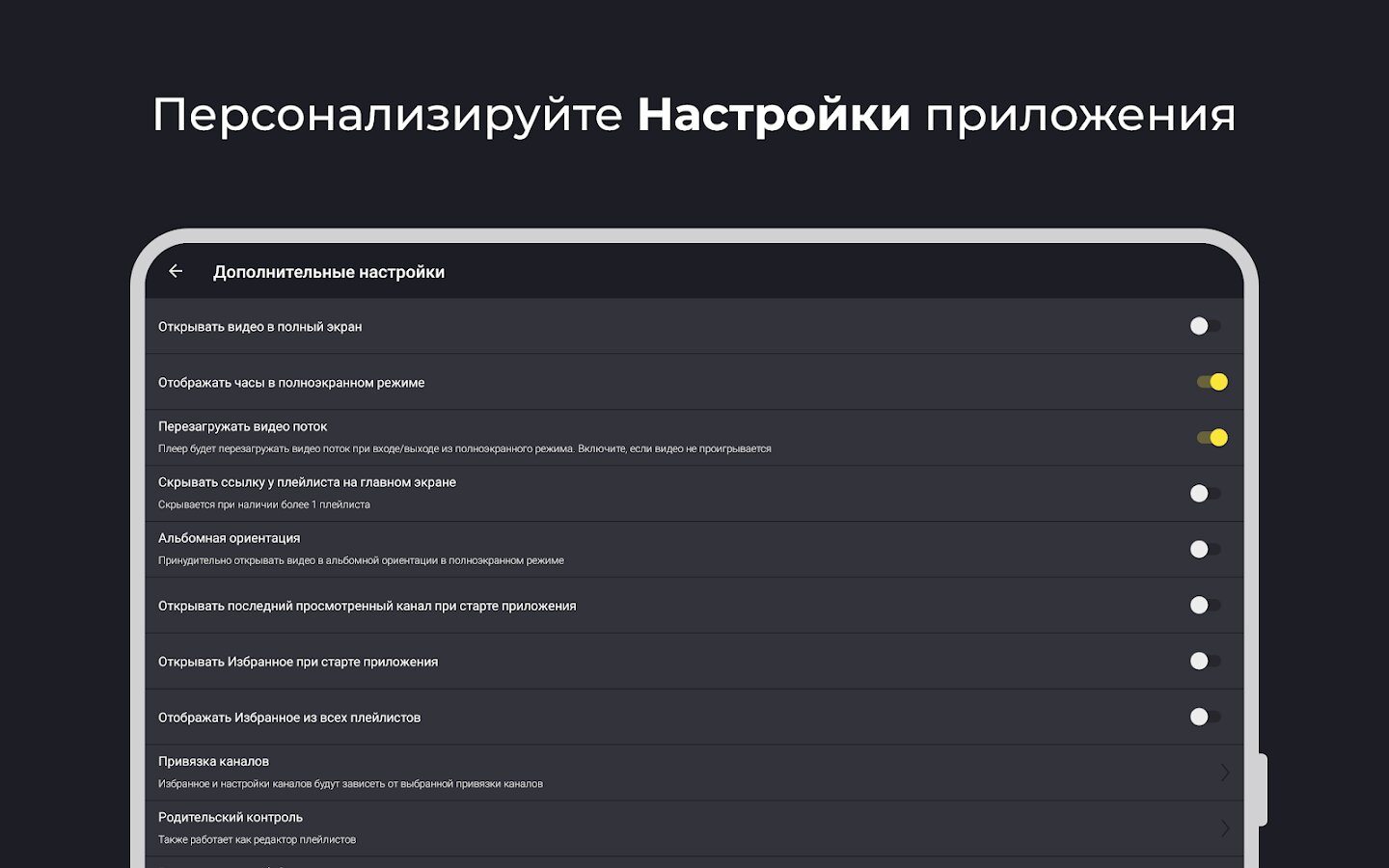Click 'Альбомная ориентация' label
The width and height of the screenshot is (1389, 868).
click(x=230, y=538)
